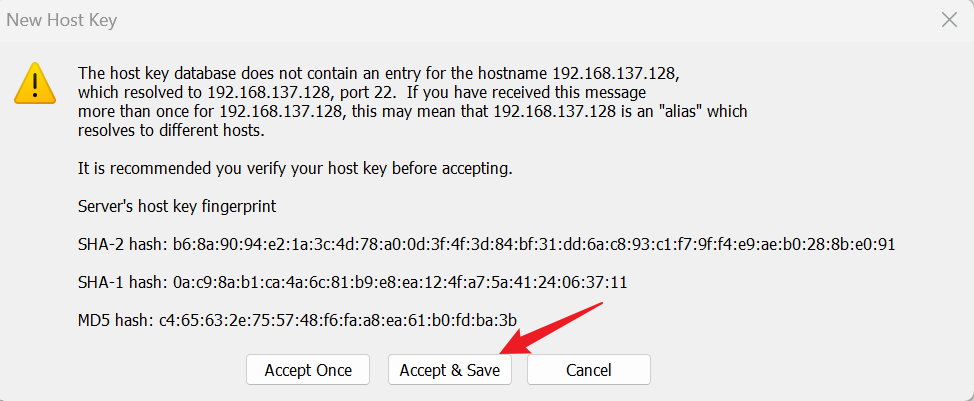Click the "MD5 hash:" label
Screen dimensions: 974x401
pos(113,320)
